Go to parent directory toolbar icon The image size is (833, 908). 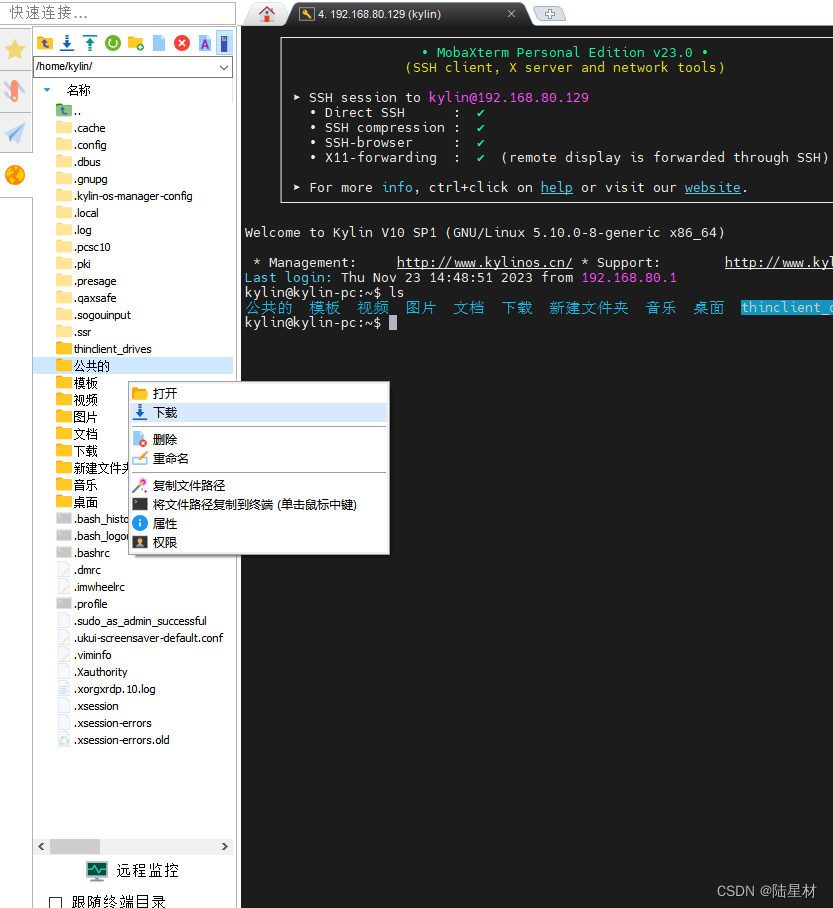pos(45,43)
